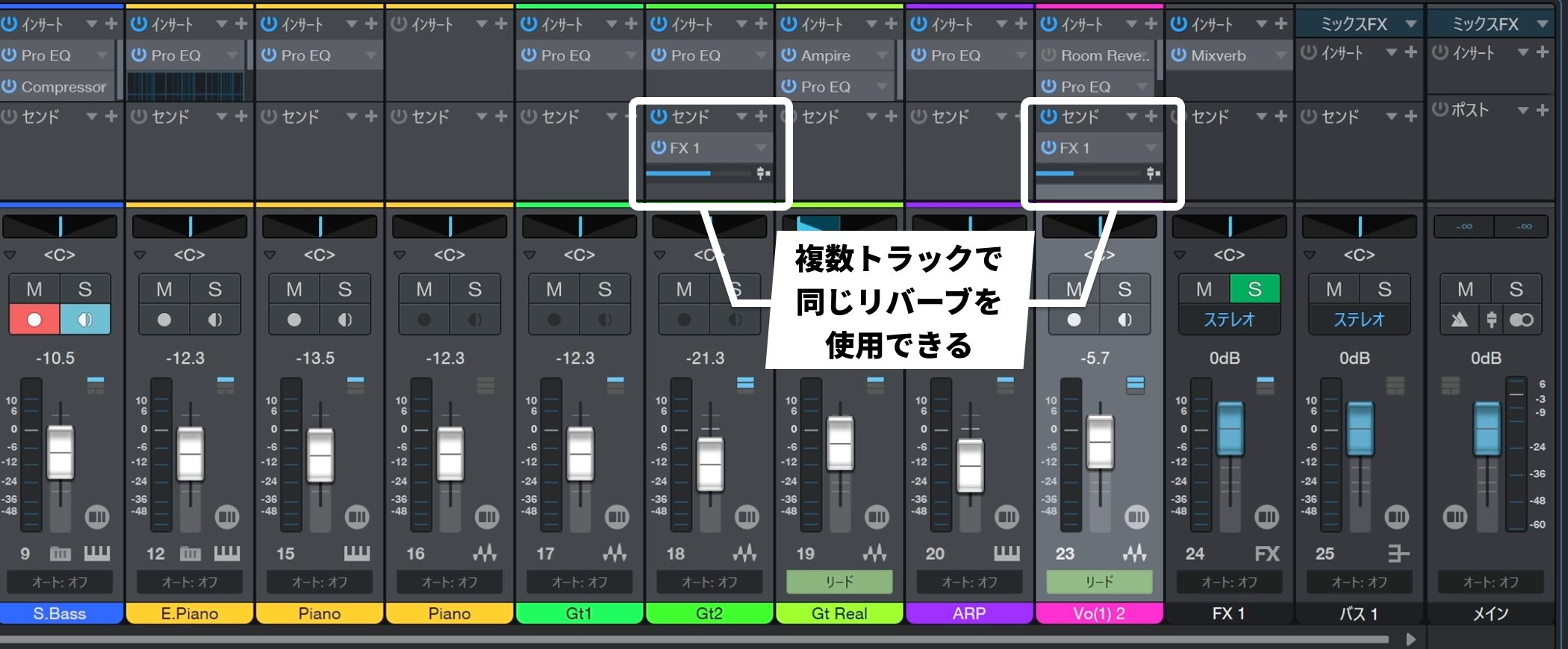
Task: Click the add insert plus on Piano channel 15
Action: 371,24
